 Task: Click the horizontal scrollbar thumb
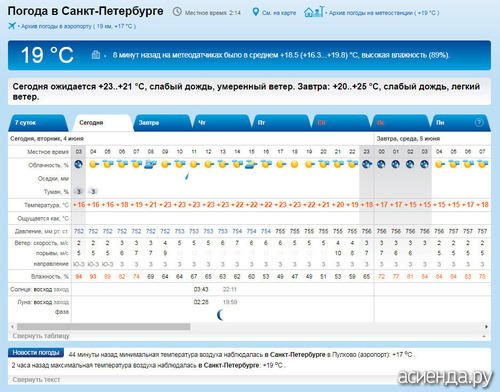point(104,326)
